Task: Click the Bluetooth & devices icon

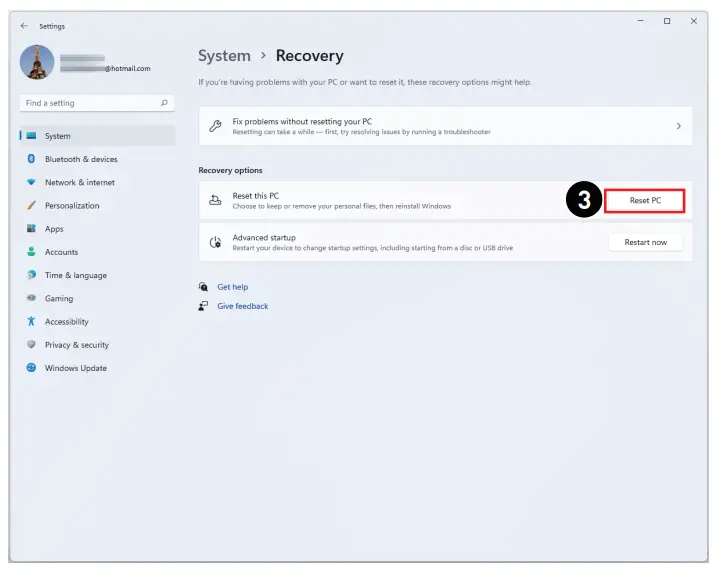Action: click(31, 159)
